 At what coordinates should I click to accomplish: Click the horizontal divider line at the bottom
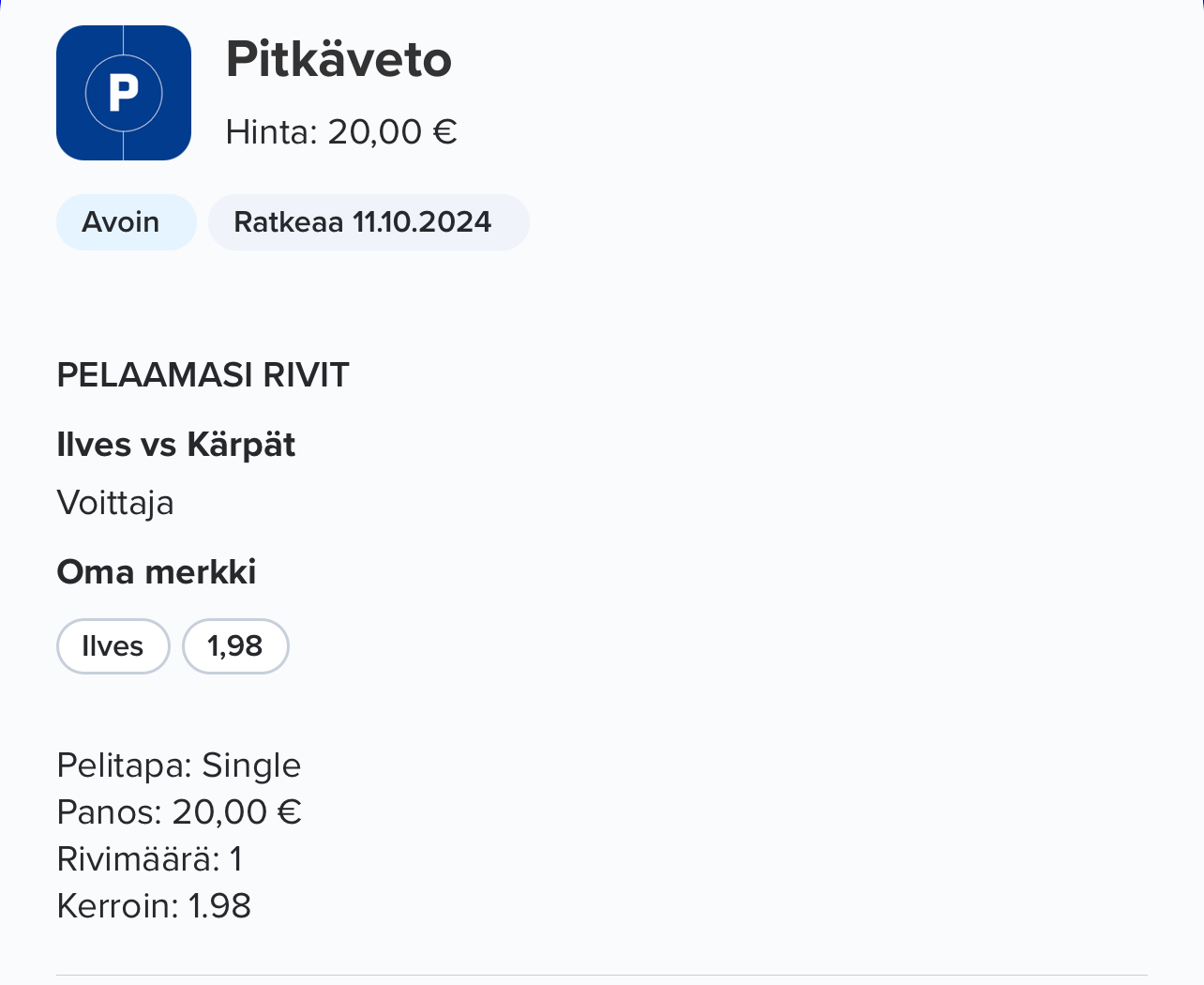602,975
